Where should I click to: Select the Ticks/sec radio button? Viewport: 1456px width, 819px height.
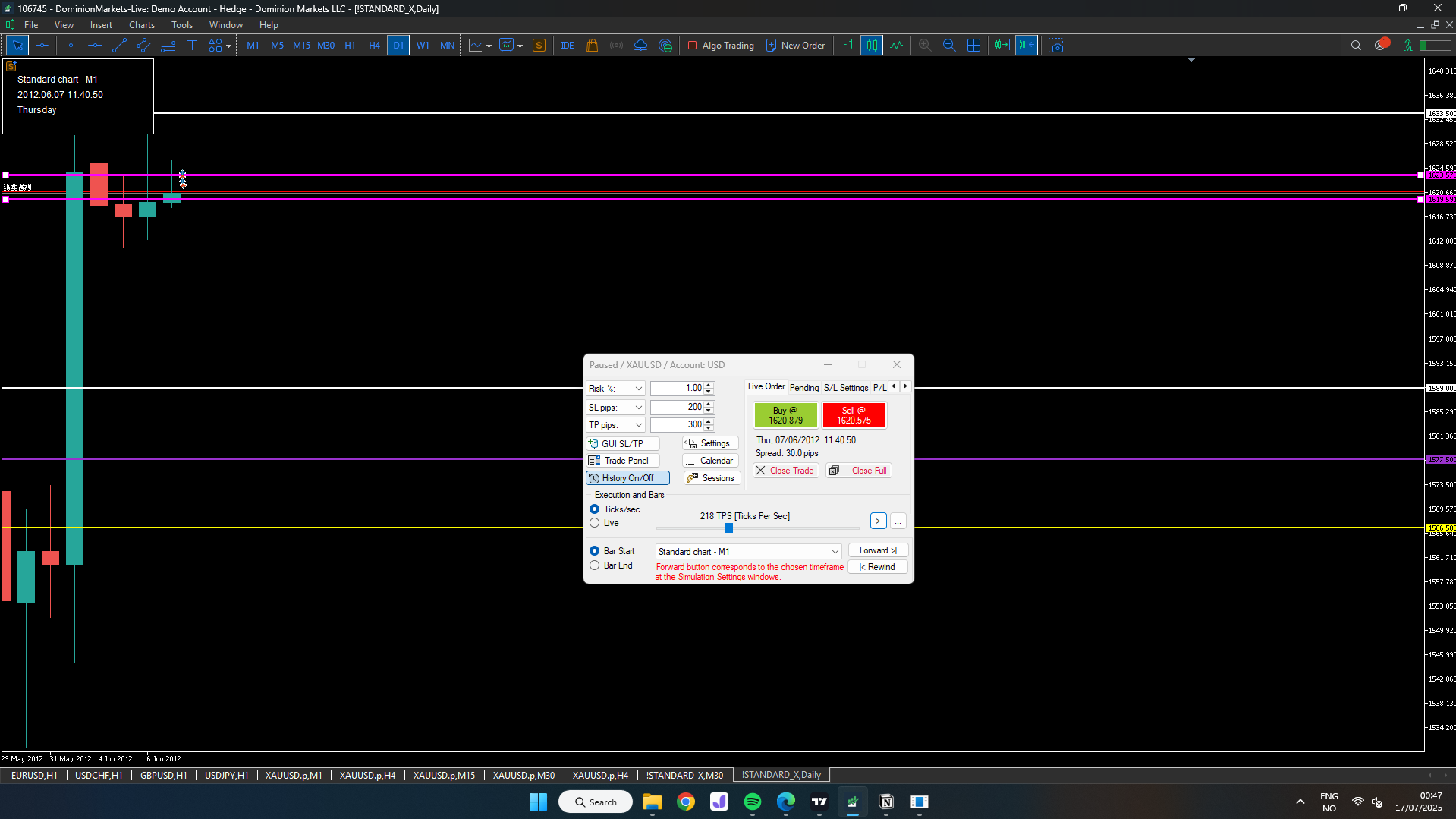tap(595, 509)
